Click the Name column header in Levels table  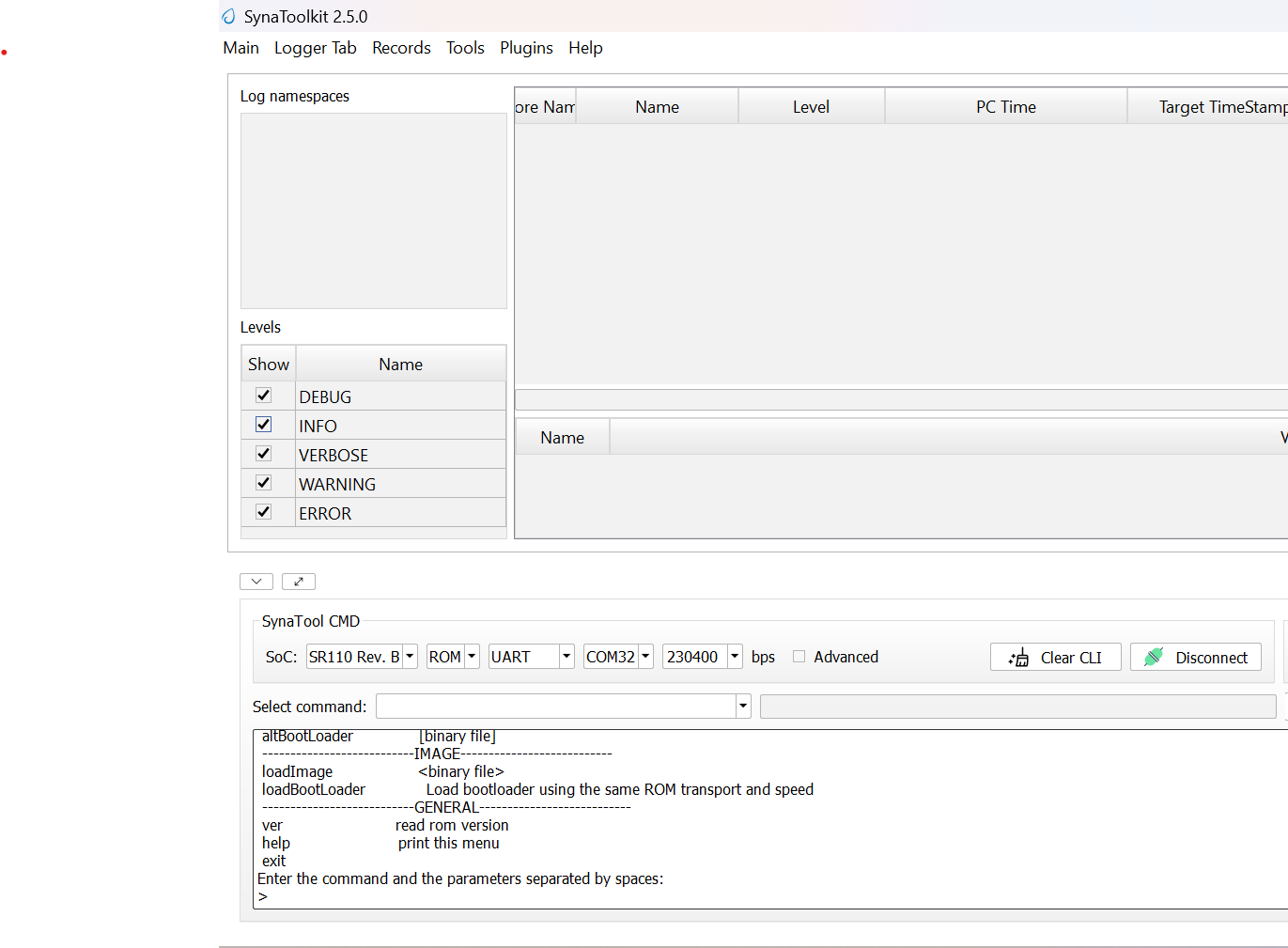coord(401,364)
